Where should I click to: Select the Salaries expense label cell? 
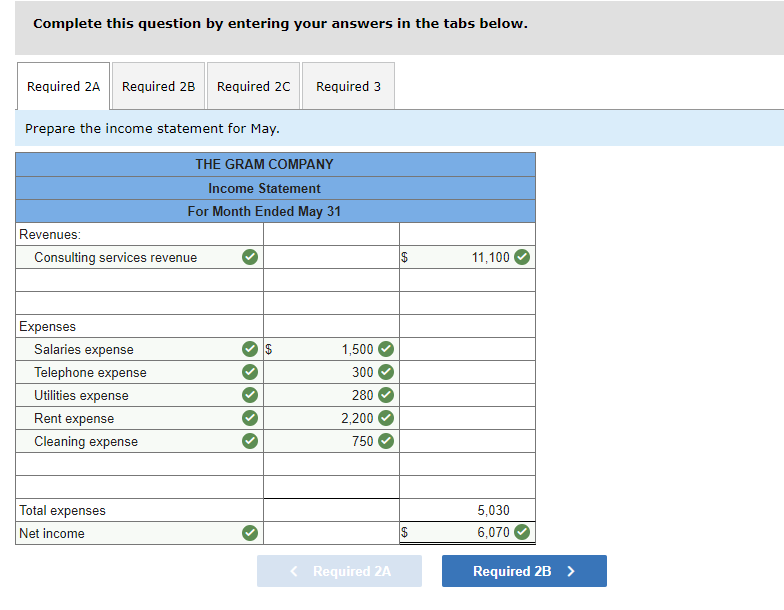(x=140, y=349)
